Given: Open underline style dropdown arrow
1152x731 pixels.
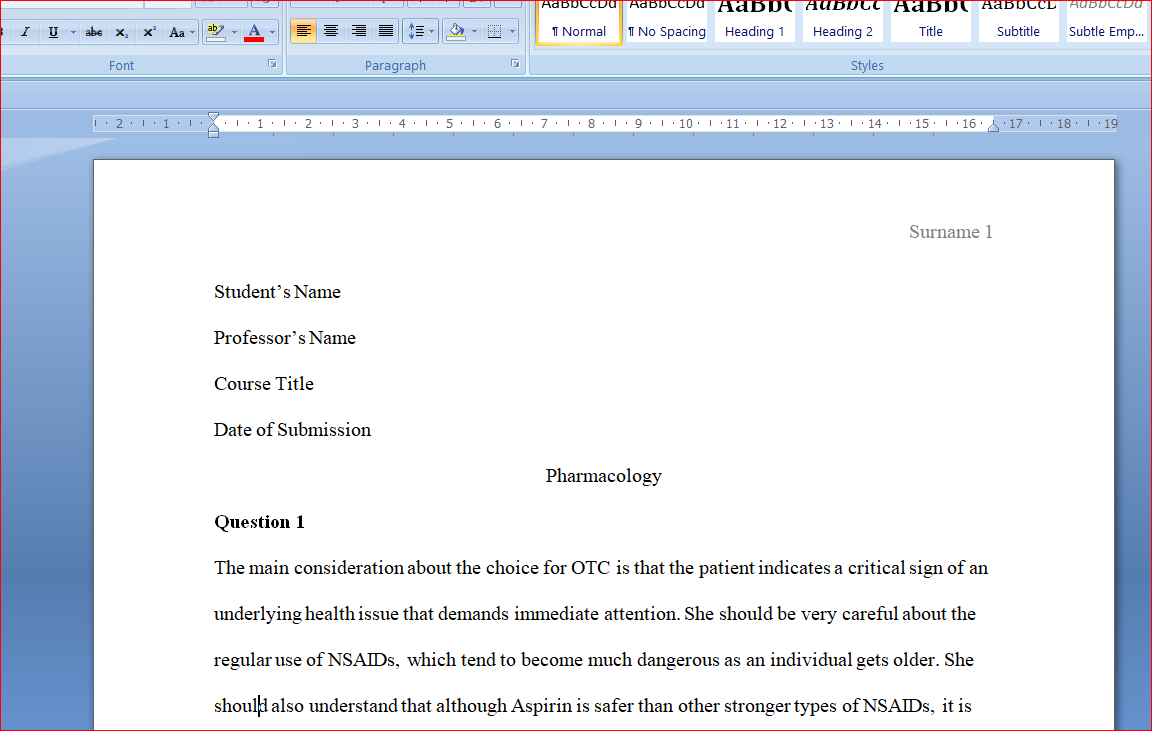Looking at the screenshot, I should click(73, 32).
